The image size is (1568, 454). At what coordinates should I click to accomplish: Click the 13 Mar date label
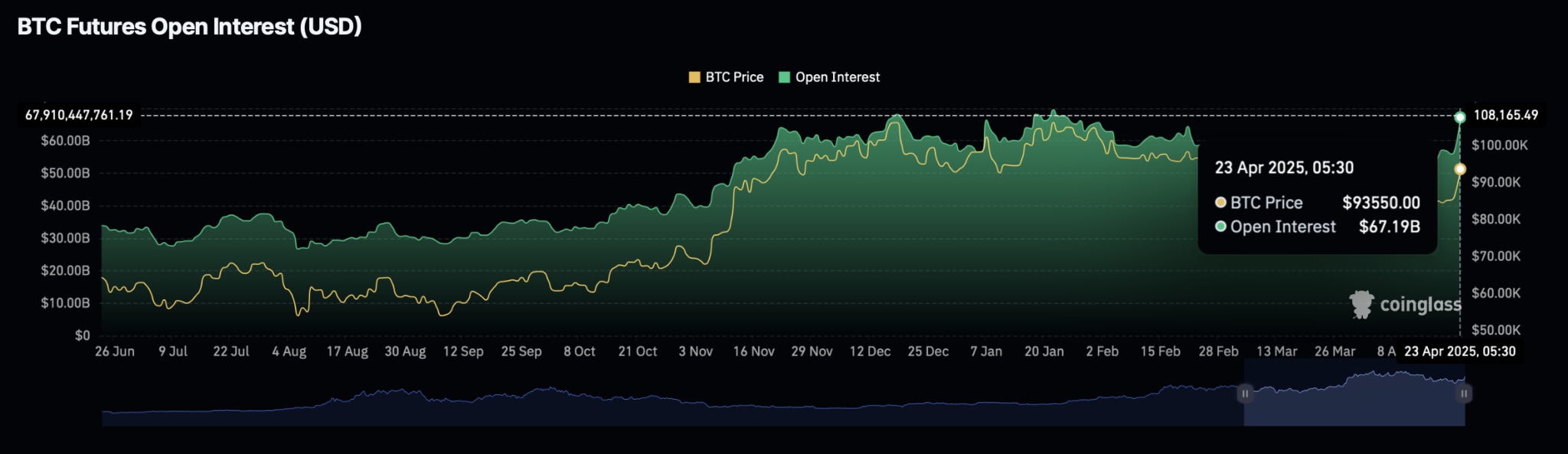[x=1277, y=351]
